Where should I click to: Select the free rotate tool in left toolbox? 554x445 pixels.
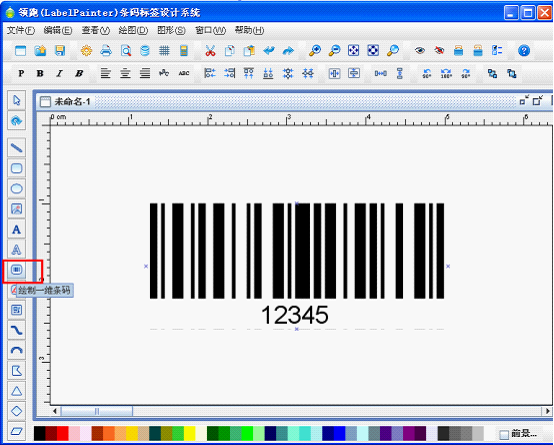(x=17, y=121)
